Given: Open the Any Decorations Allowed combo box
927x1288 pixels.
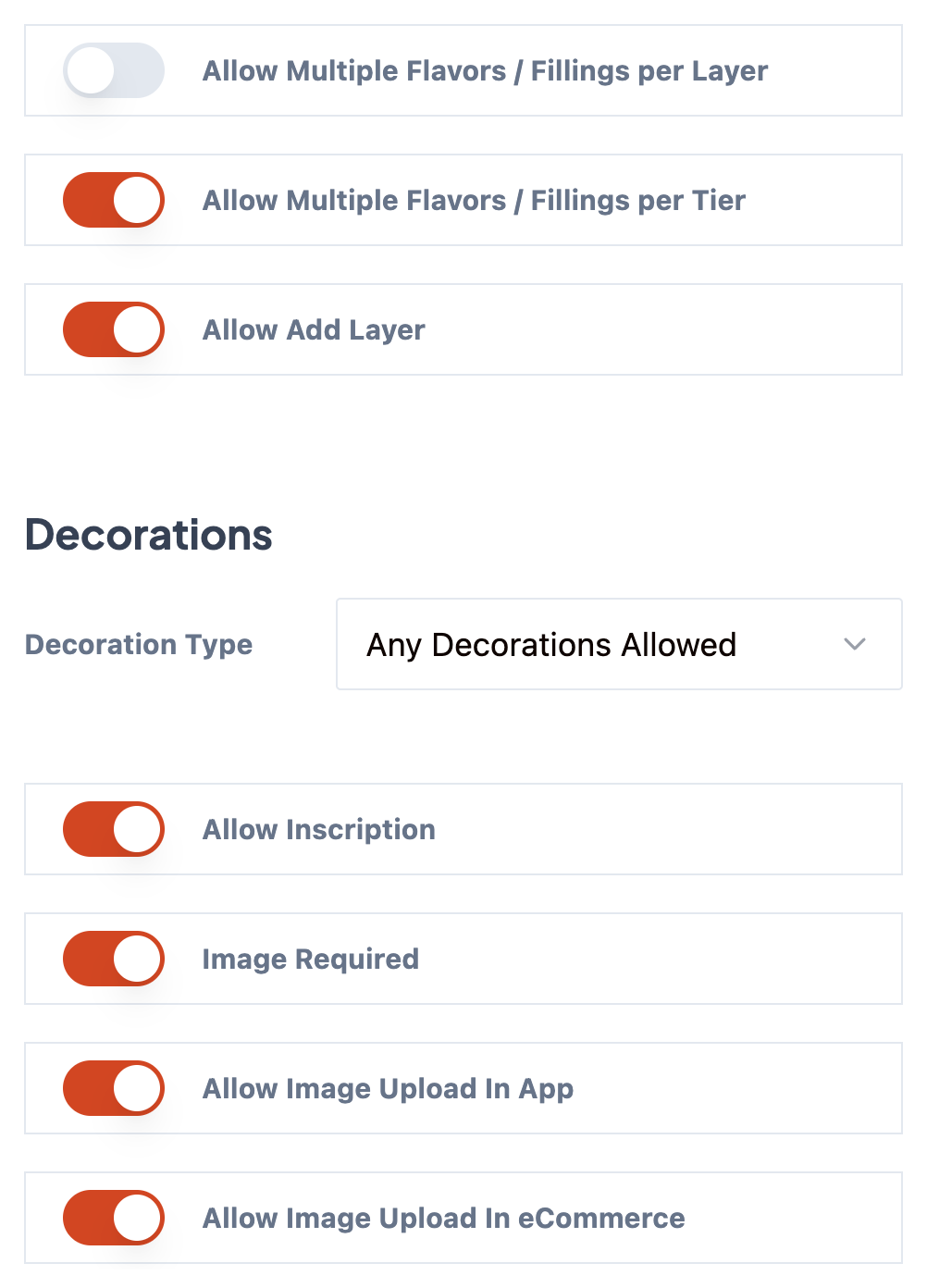Looking at the screenshot, I should [x=592, y=644].
